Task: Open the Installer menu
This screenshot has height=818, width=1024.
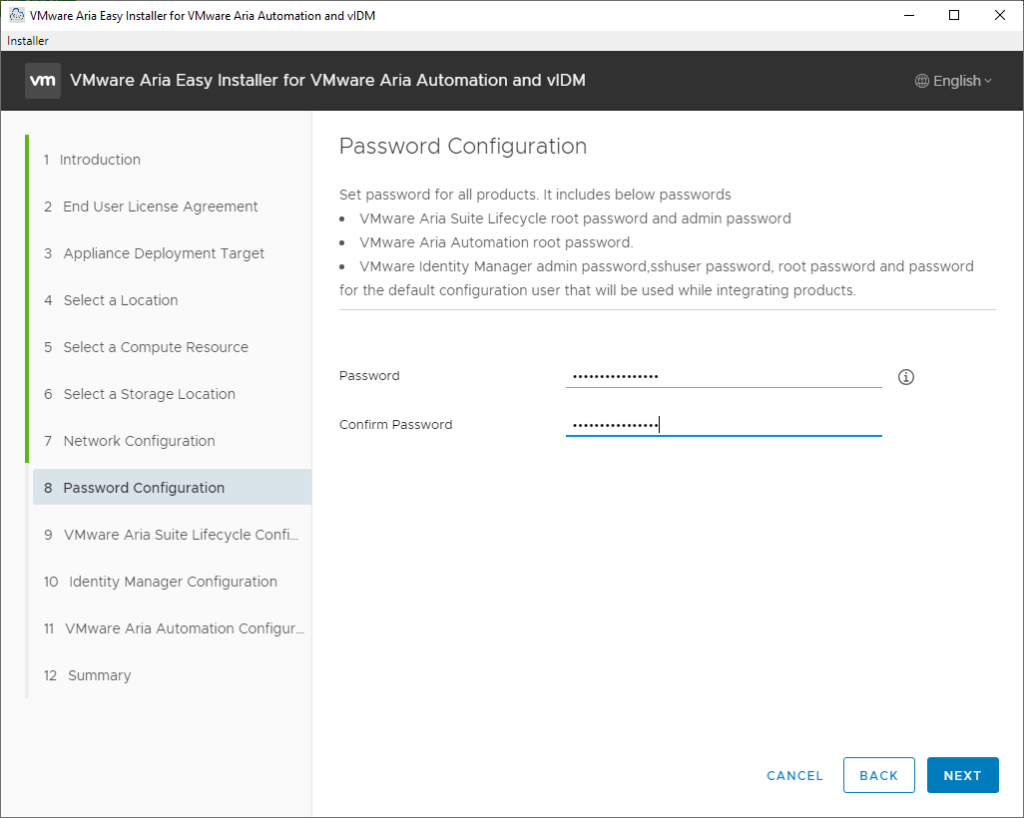Action: click(28, 41)
